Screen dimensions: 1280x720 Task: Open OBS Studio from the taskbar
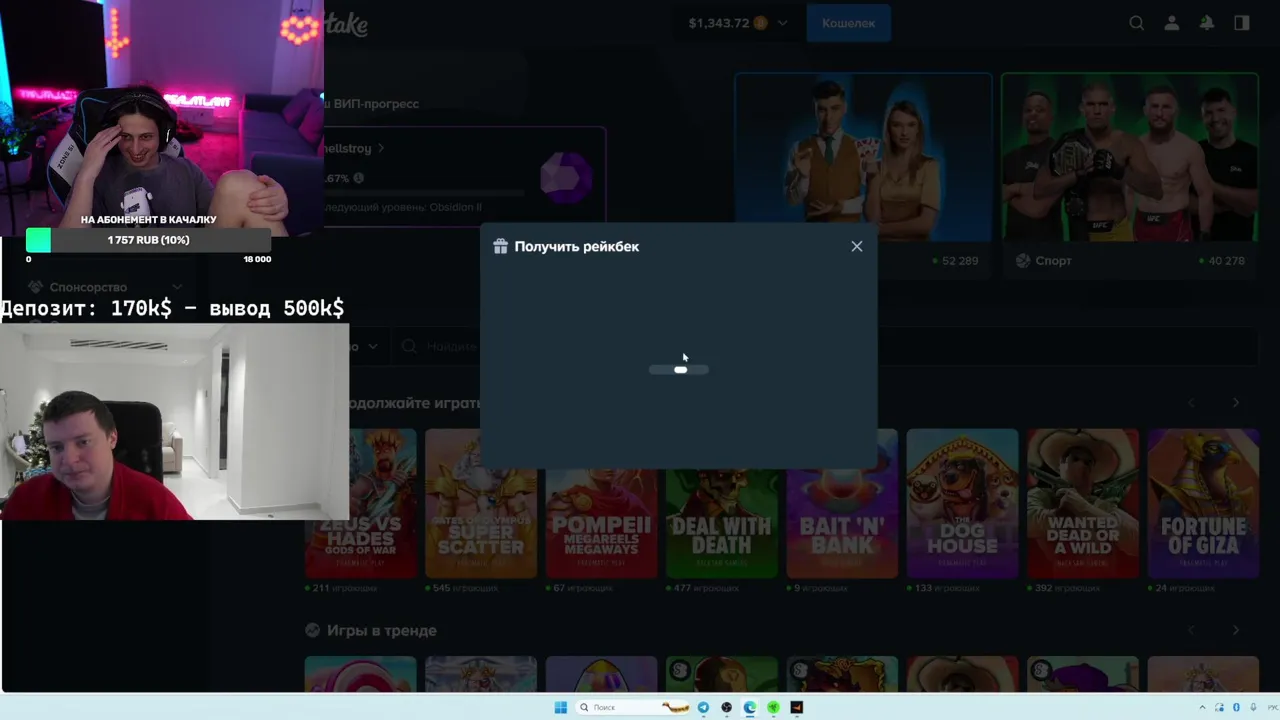click(x=727, y=707)
